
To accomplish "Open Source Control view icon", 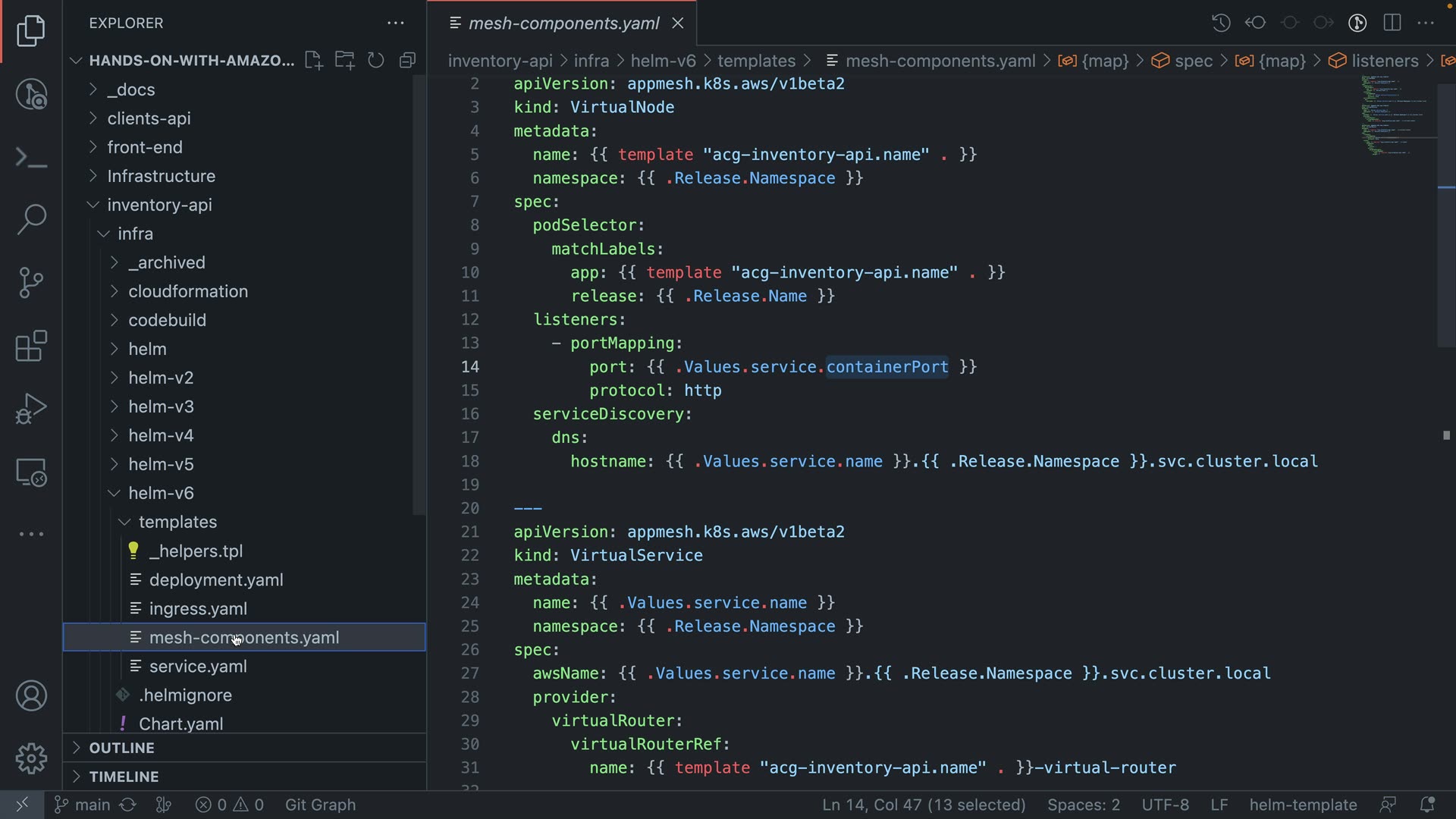I will click(31, 283).
